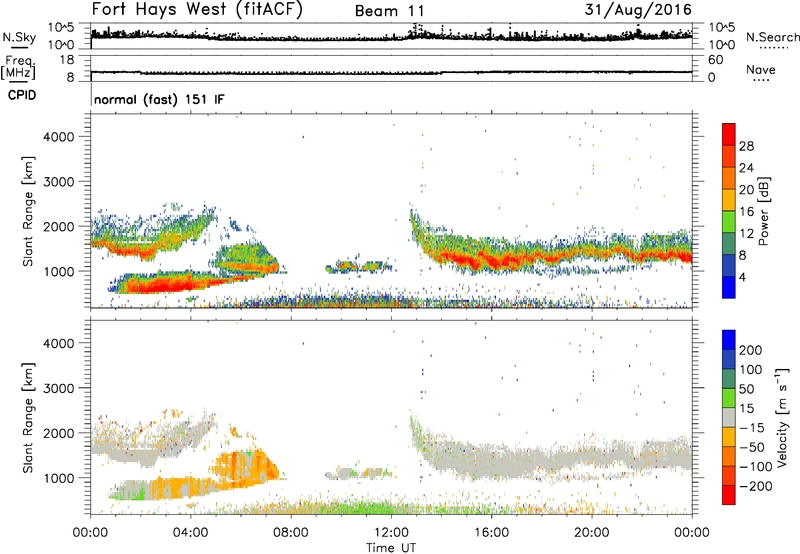This screenshot has height=554, width=800.
Task: Click 'Slant Range [km]' label of velocity panel
Action: click(x=28, y=418)
